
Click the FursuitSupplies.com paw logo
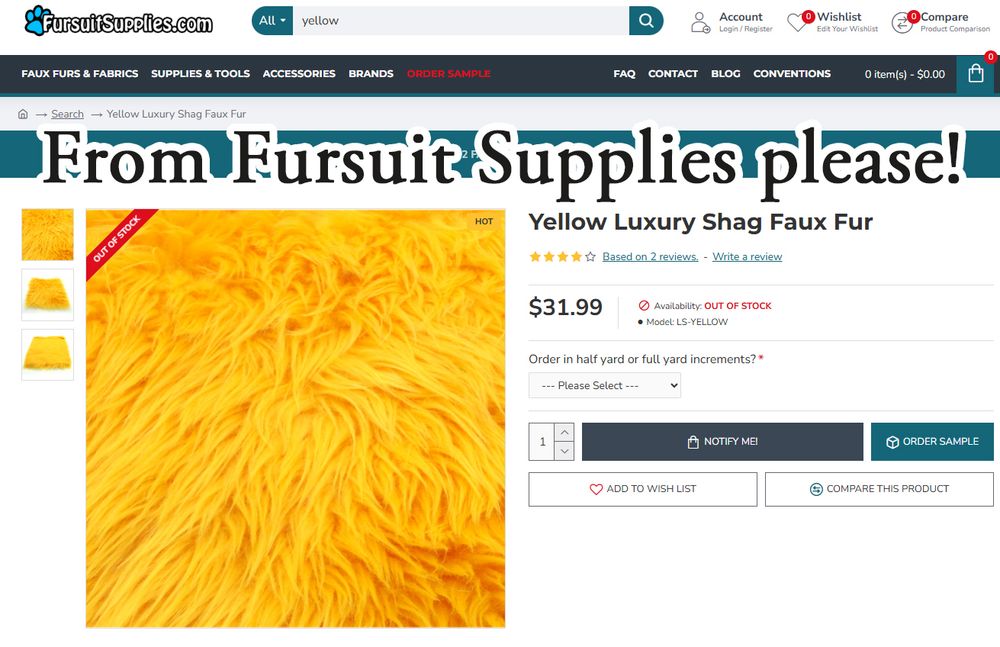pyautogui.click(x=119, y=22)
